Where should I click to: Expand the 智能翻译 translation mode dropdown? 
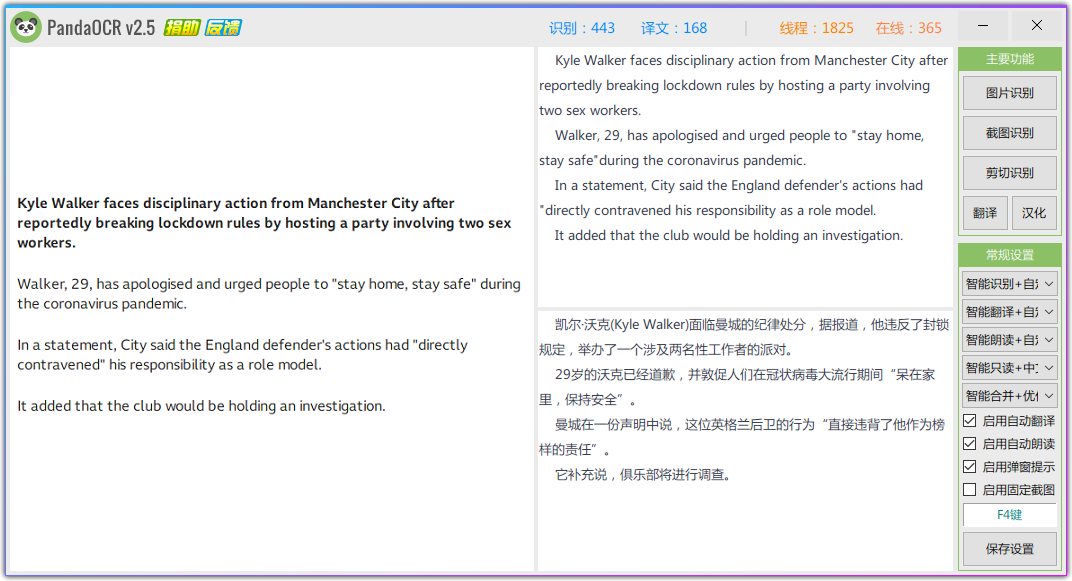click(1009, 311)
